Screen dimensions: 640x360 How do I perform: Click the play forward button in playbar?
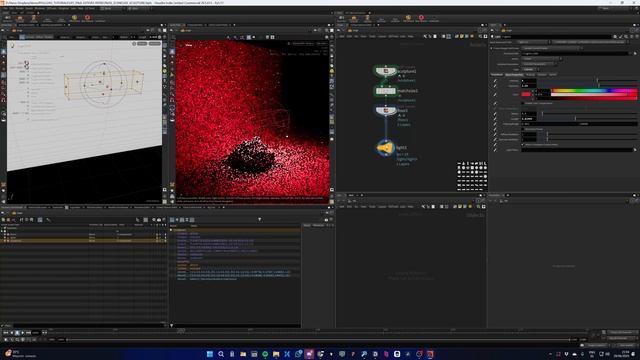22,333
